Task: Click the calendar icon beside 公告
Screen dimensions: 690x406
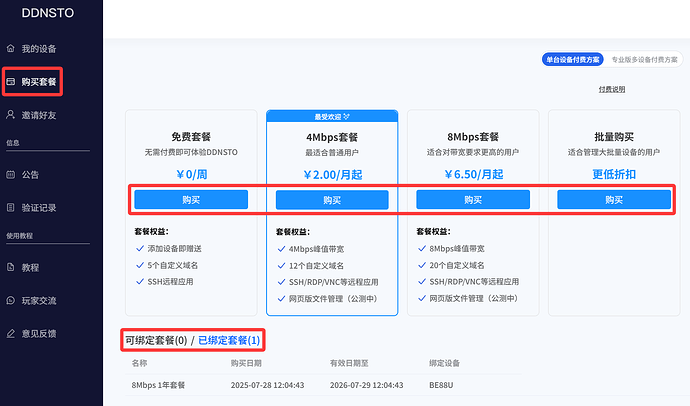Action: [11, 174]
